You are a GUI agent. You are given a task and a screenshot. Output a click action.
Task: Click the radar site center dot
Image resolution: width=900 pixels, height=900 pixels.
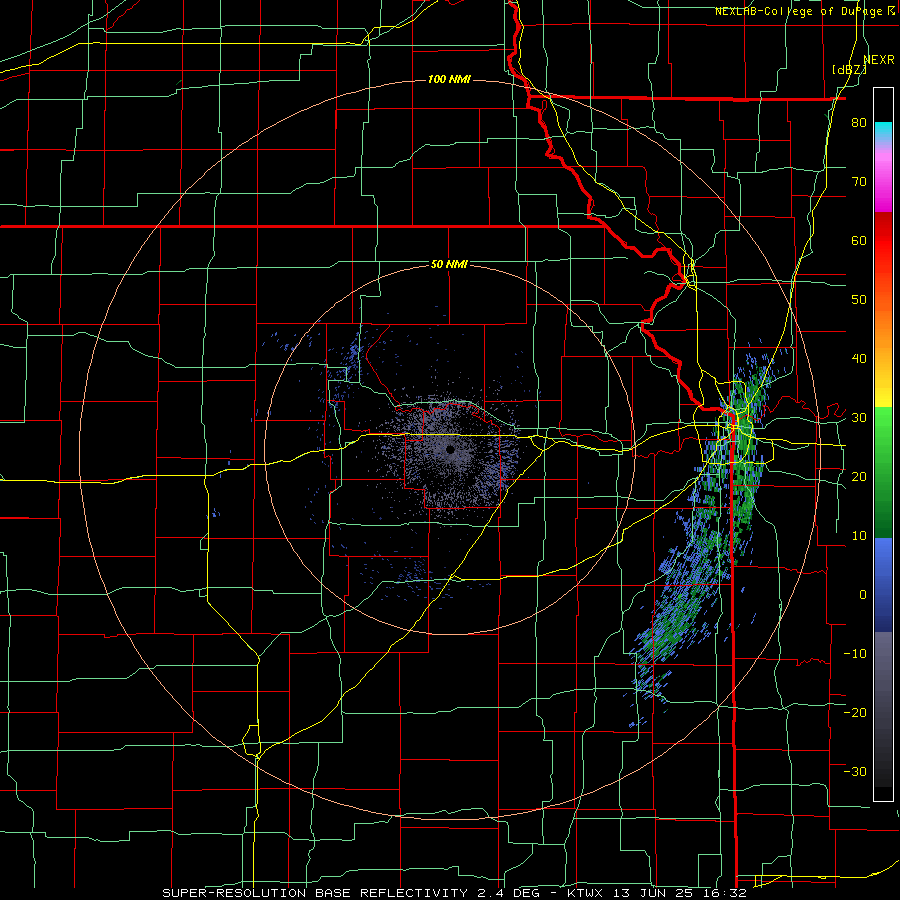pos(450,449)
